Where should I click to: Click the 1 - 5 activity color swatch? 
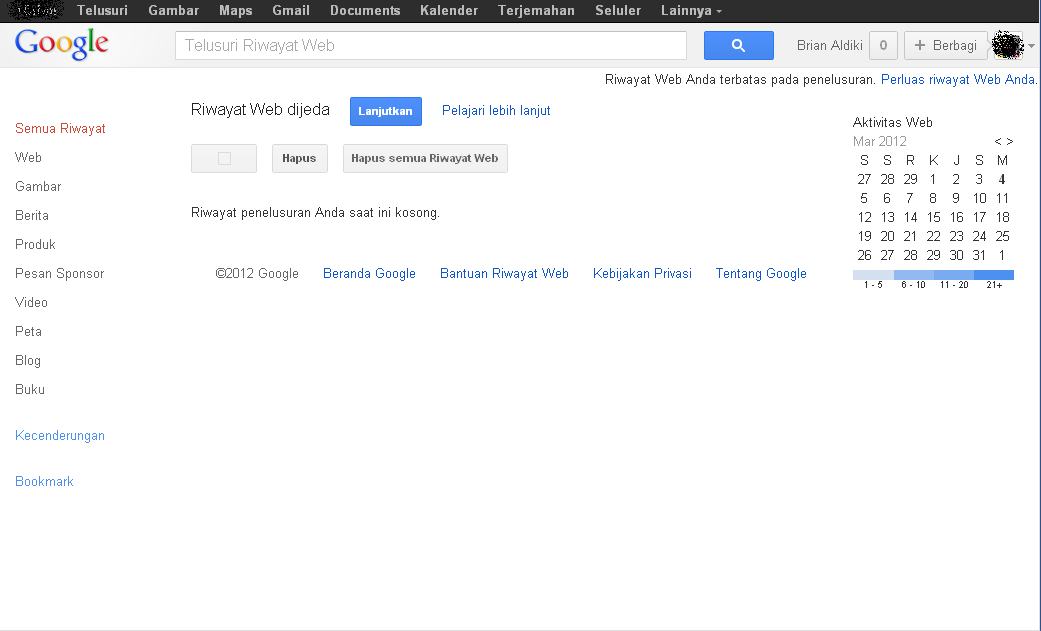click(873, 275)
